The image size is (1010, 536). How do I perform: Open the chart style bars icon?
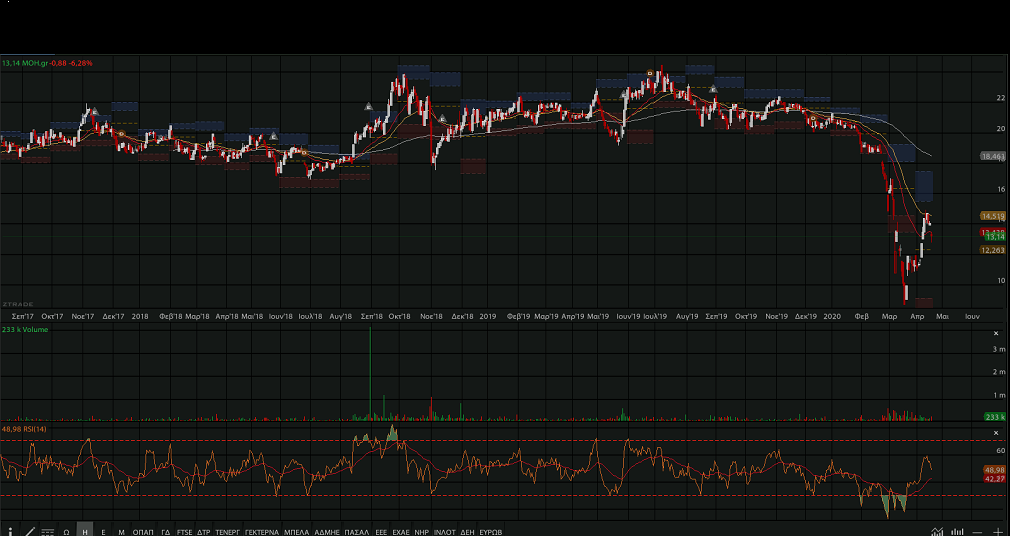pyautogui.click(x=47, y=531)
